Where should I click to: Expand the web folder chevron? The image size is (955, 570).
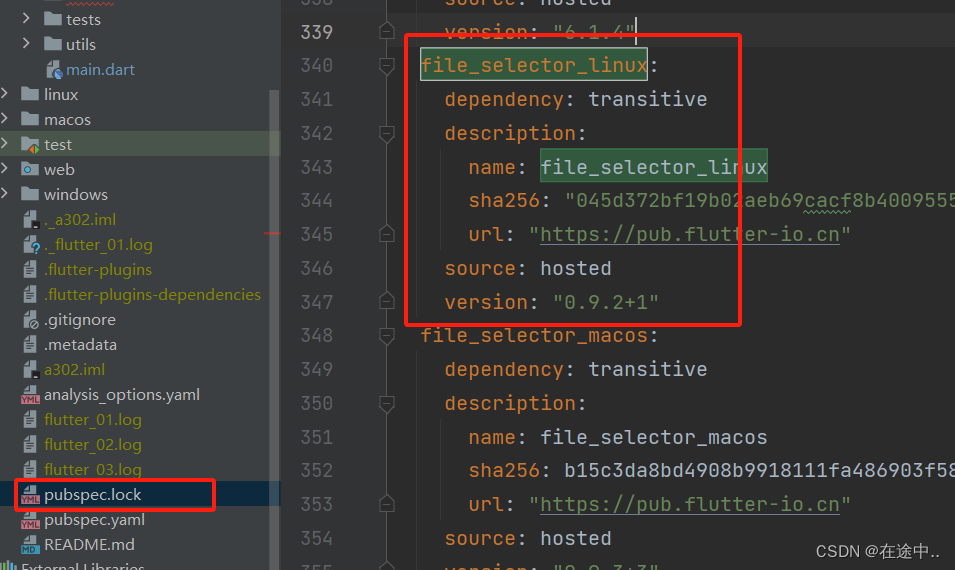pyautogui.click(x=4, y=168)
